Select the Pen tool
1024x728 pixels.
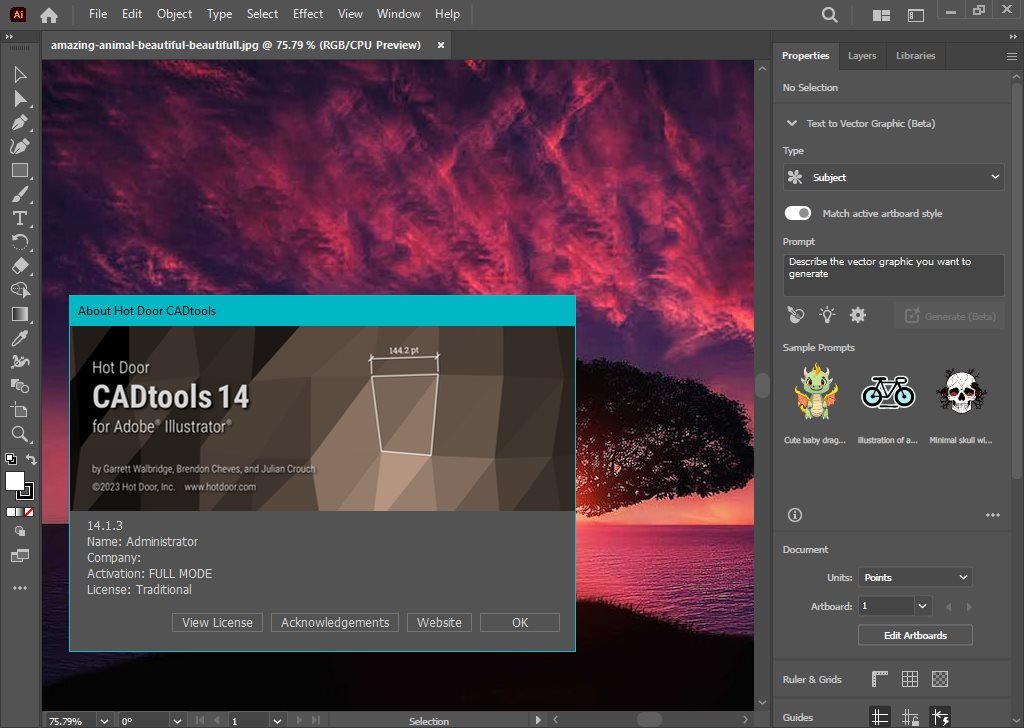click(x=20, y=122)
